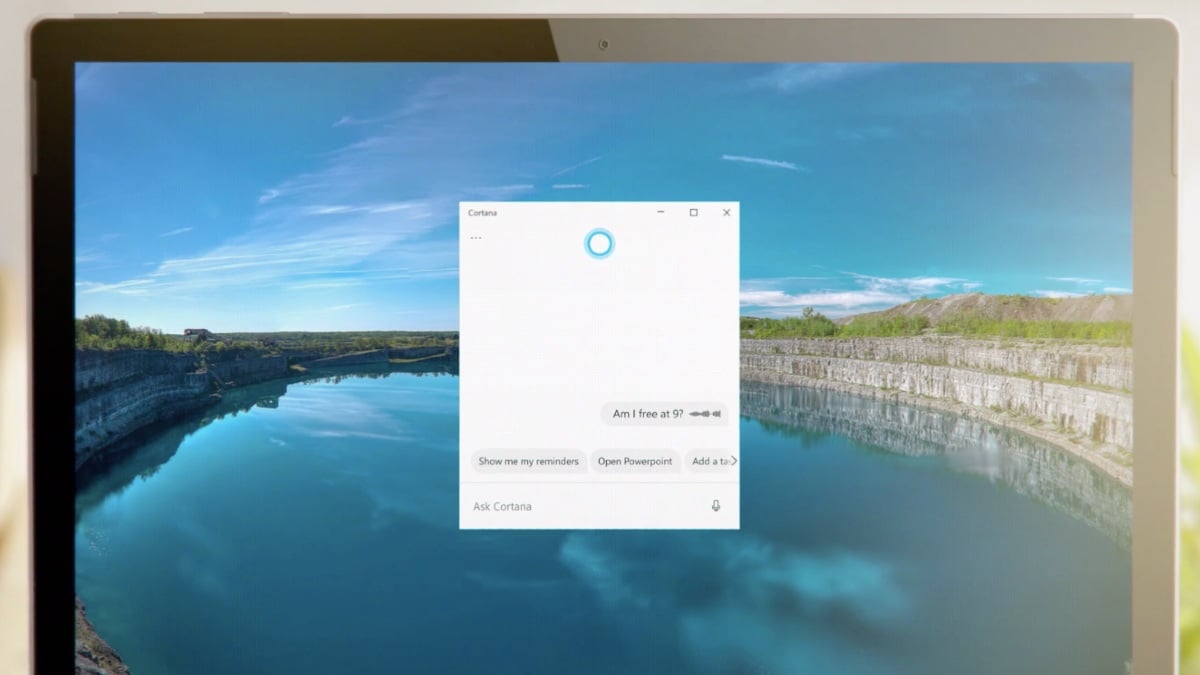Activate the microphone icon for voice input
This screenshot has width=1200, height=675.
tap(716, 506)
